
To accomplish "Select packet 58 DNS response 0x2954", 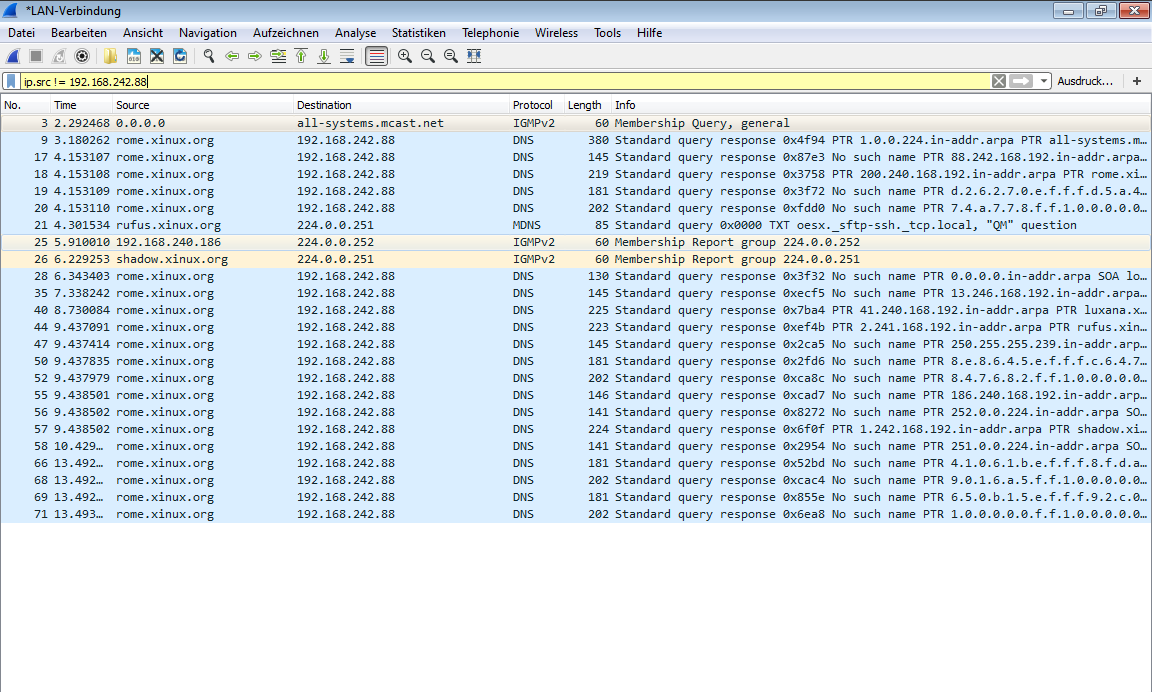I will point(575,446).
